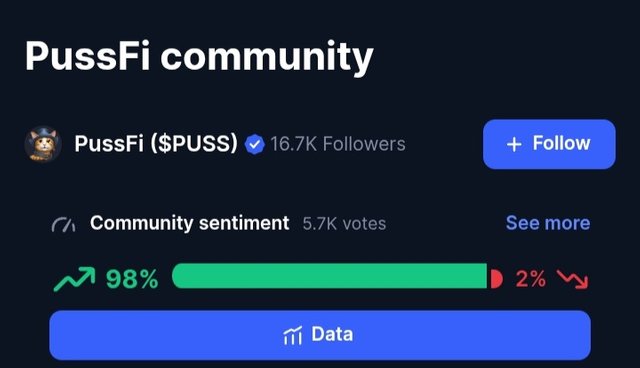Select the 2% bearish percentage
The height and width of the screenshot is (368, 640).
pyautogui.click(x=530, y=279)
